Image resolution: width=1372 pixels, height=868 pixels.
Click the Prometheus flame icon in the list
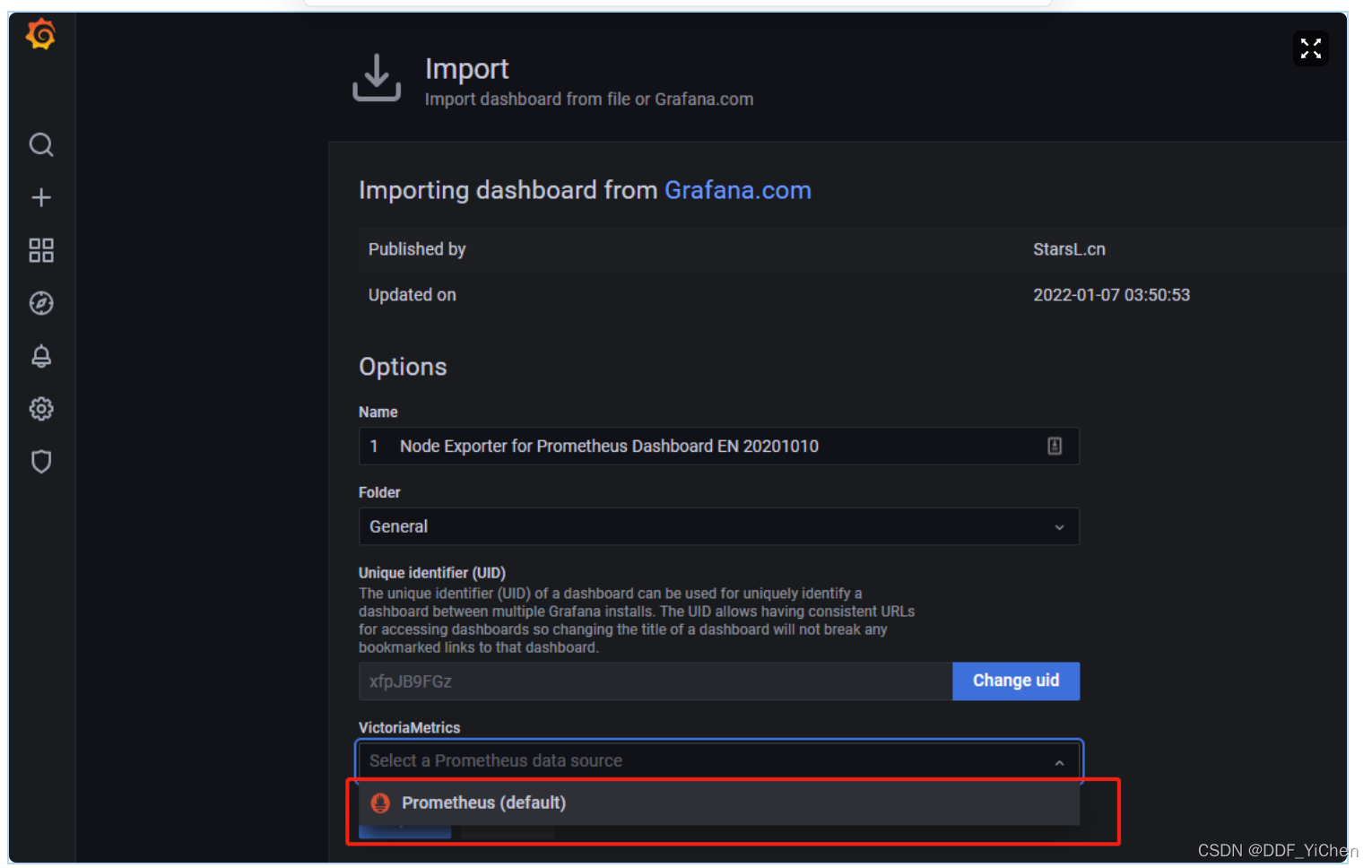[380, 803]
